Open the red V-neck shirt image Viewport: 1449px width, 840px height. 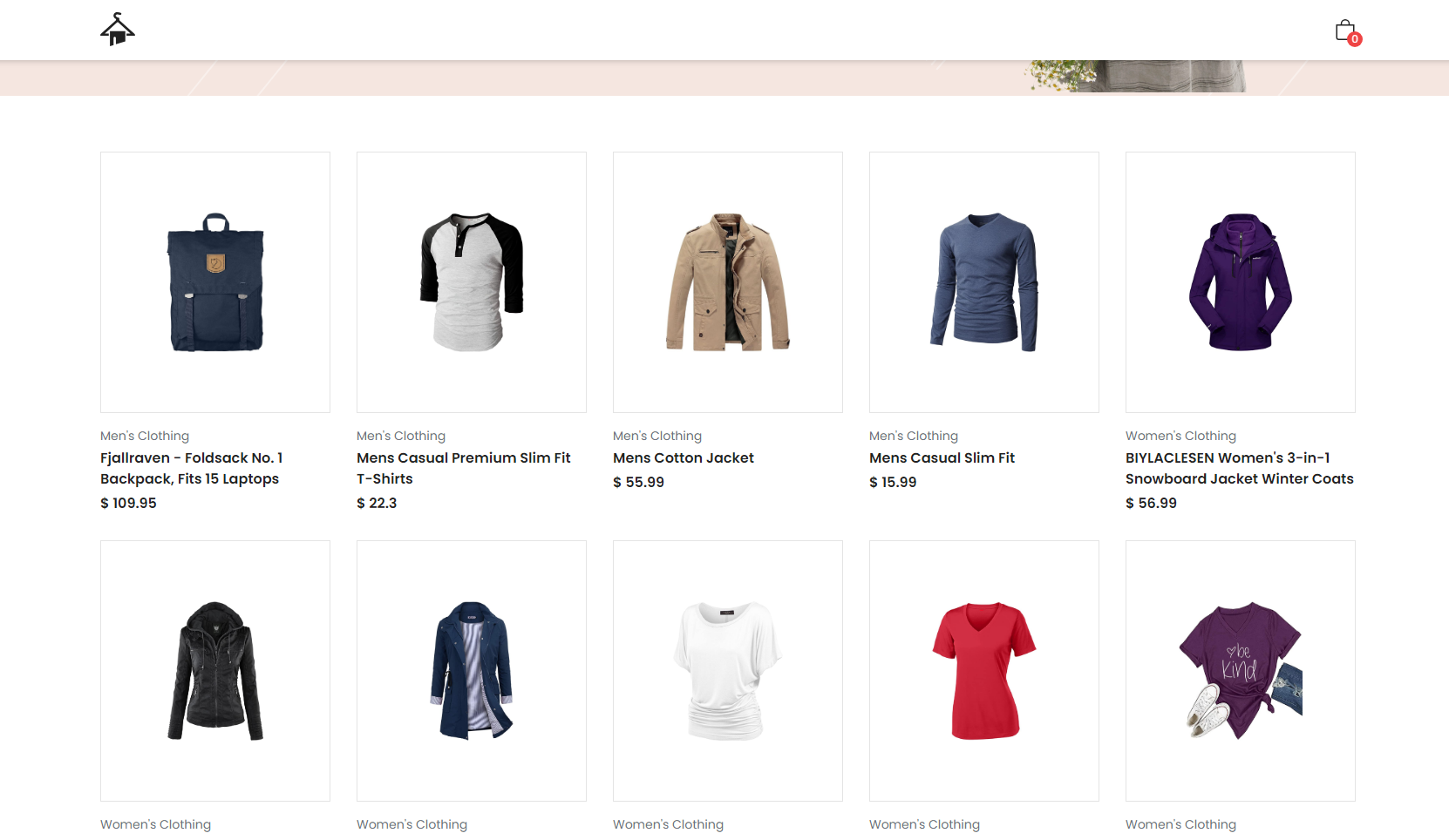tap(984, 671)
